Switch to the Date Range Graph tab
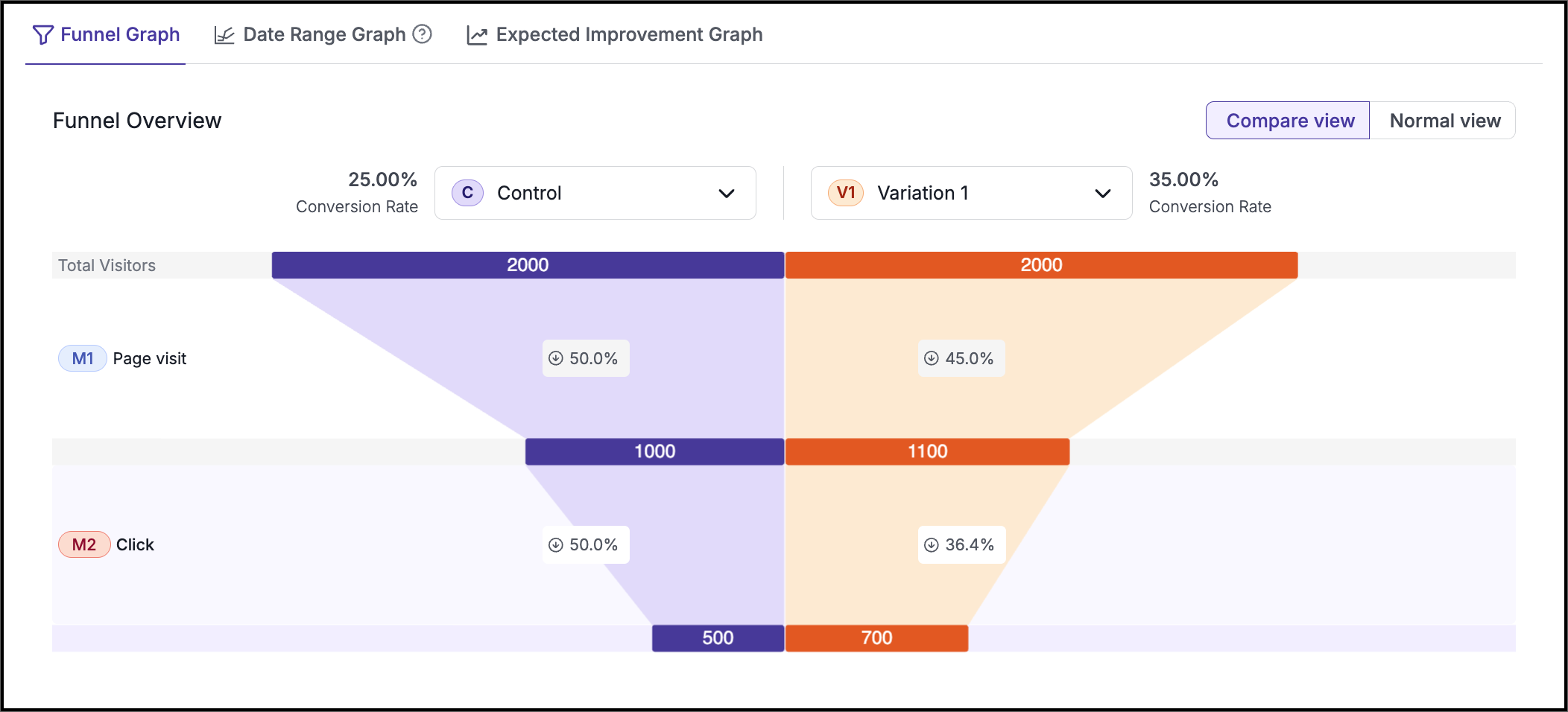Screen dimensions: 1568x712 click(323, 35)
